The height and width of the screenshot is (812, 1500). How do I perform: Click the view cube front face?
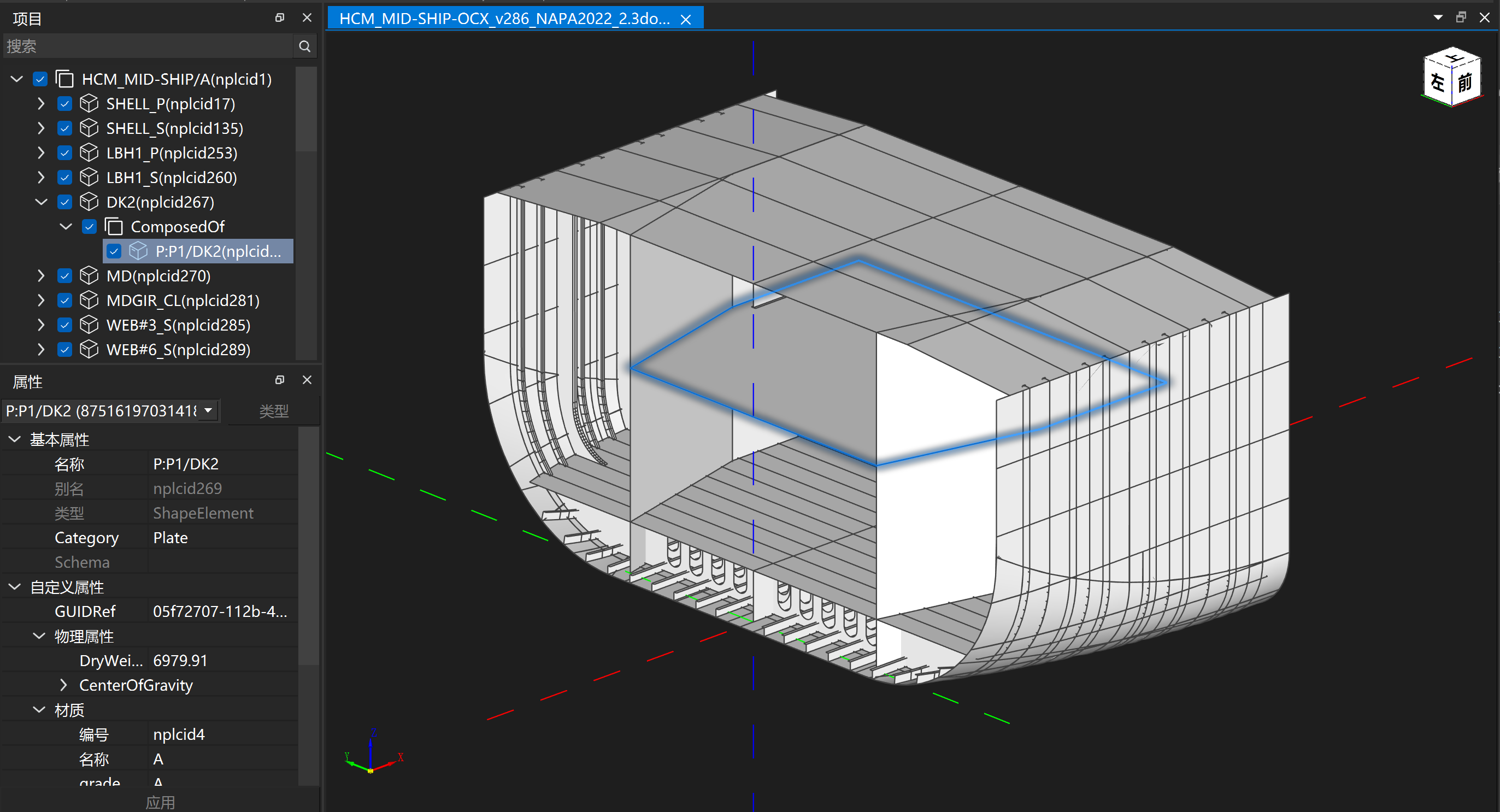[1465, 83]
